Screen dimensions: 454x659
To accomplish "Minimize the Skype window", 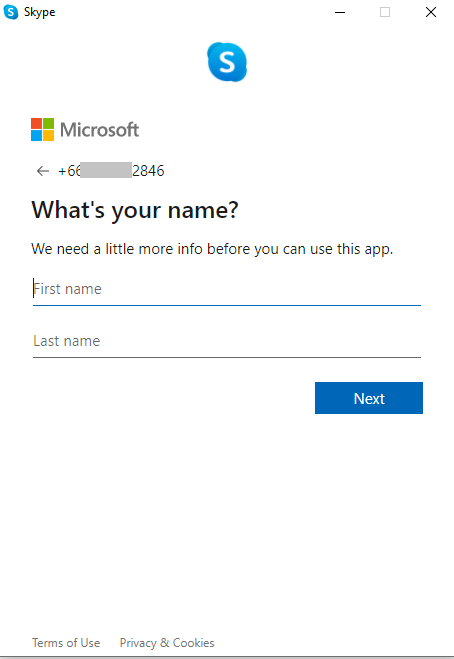I will 340,12.
